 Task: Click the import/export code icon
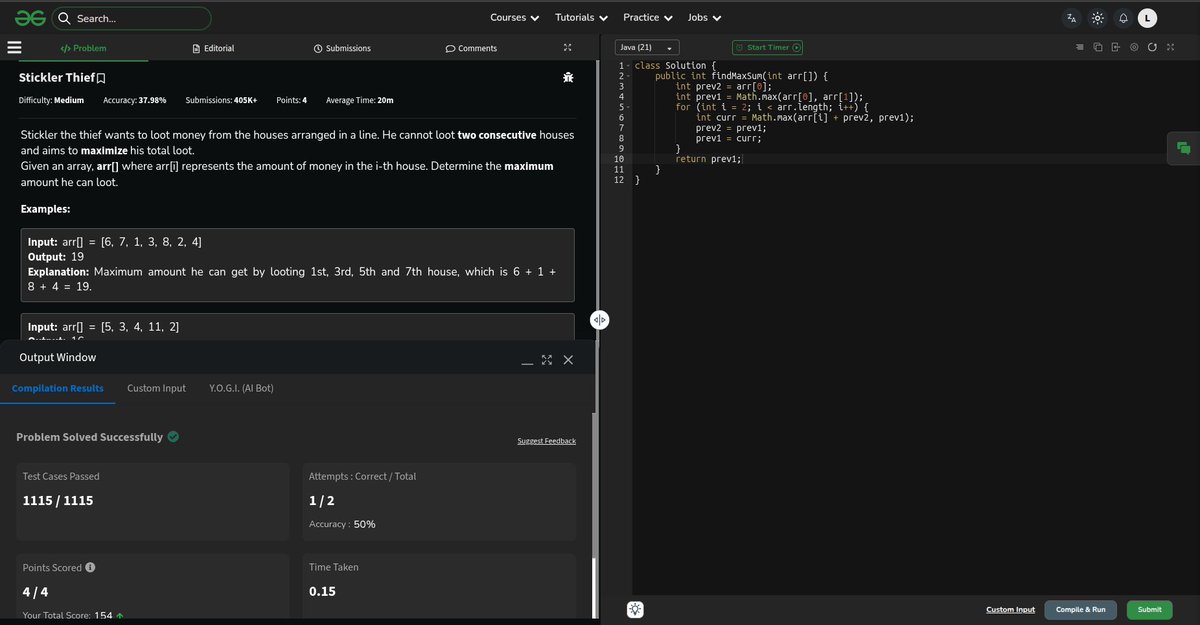point(1115,47)
